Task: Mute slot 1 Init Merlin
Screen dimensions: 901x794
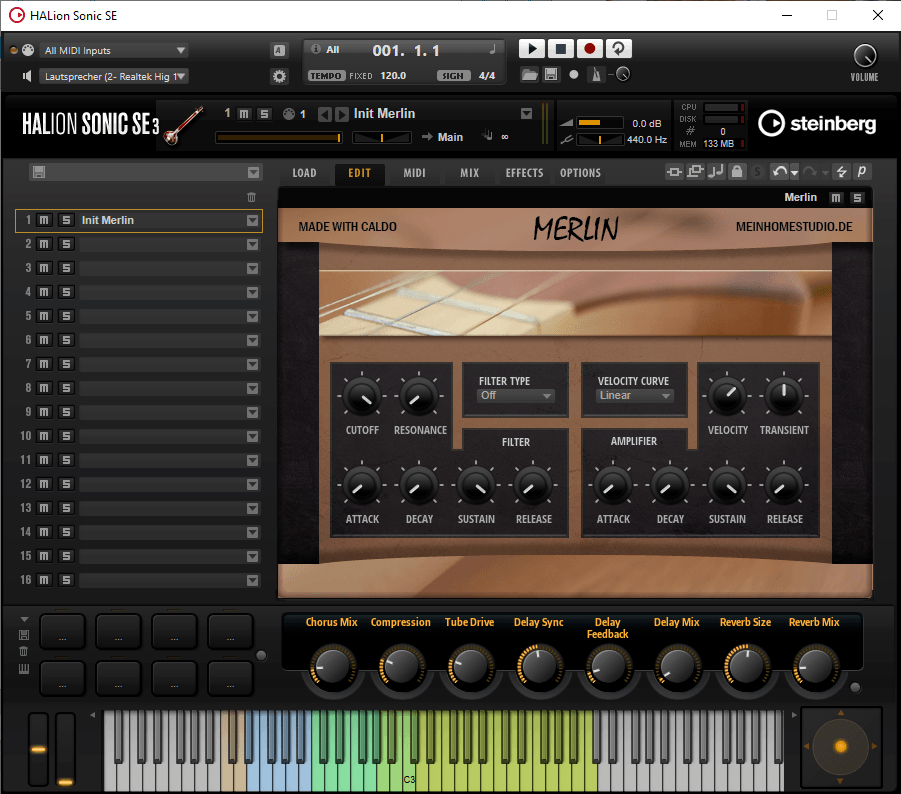Action: click(x=44, y=220)
